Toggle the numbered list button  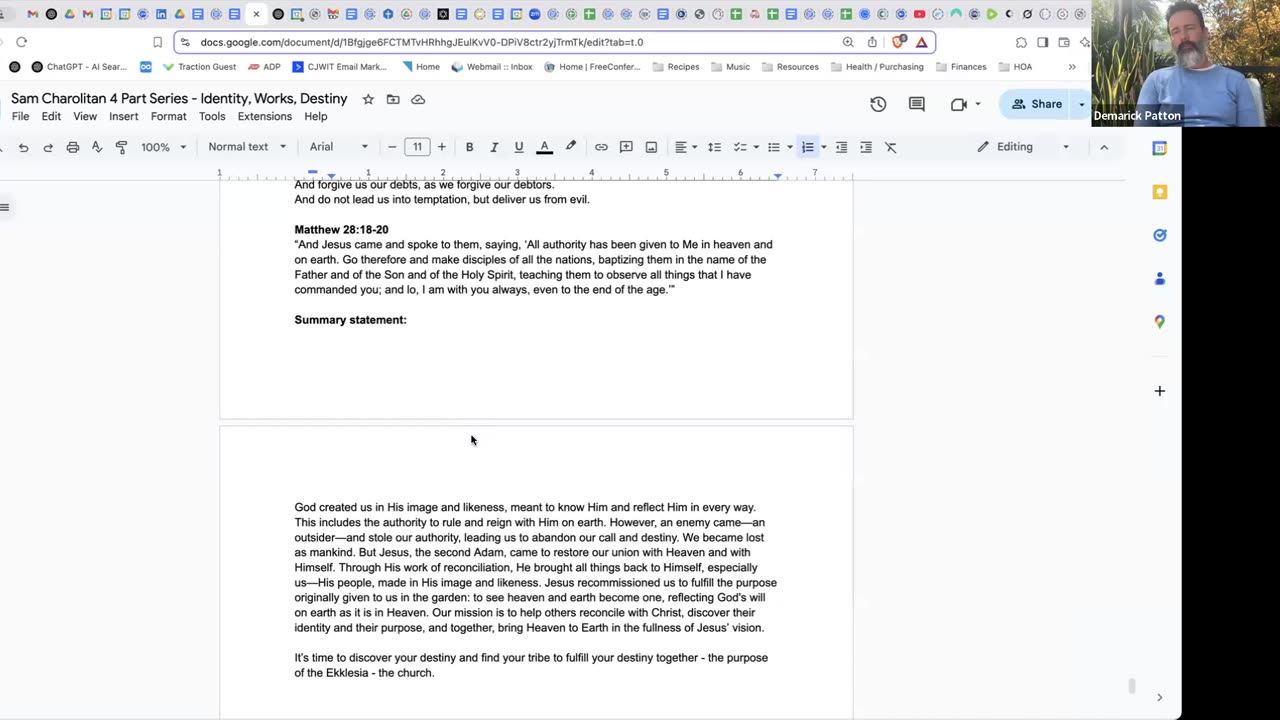[x=808, y=147]
